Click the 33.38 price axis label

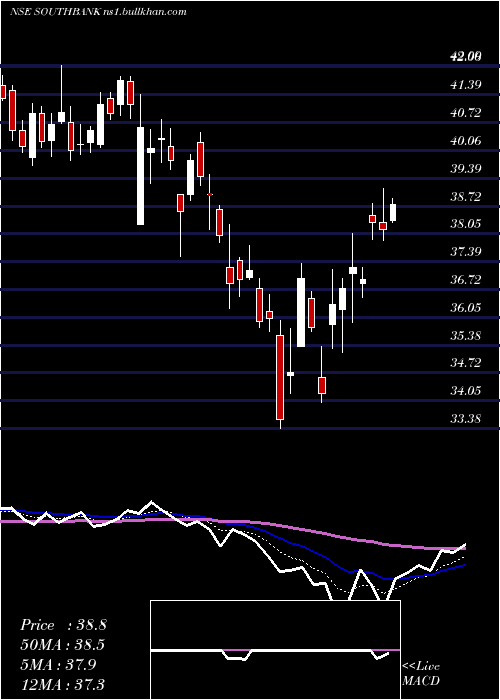pyautogui.click(x=465, y=419)
